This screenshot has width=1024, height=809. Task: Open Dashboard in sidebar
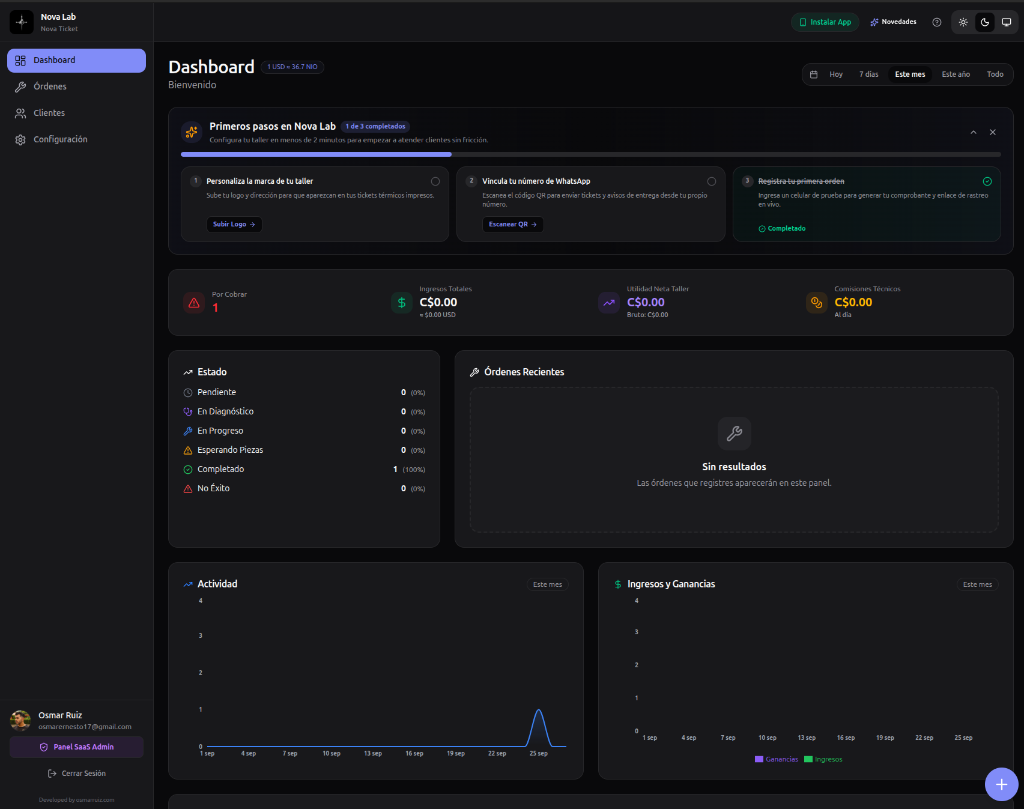click(x=76, y=60)
